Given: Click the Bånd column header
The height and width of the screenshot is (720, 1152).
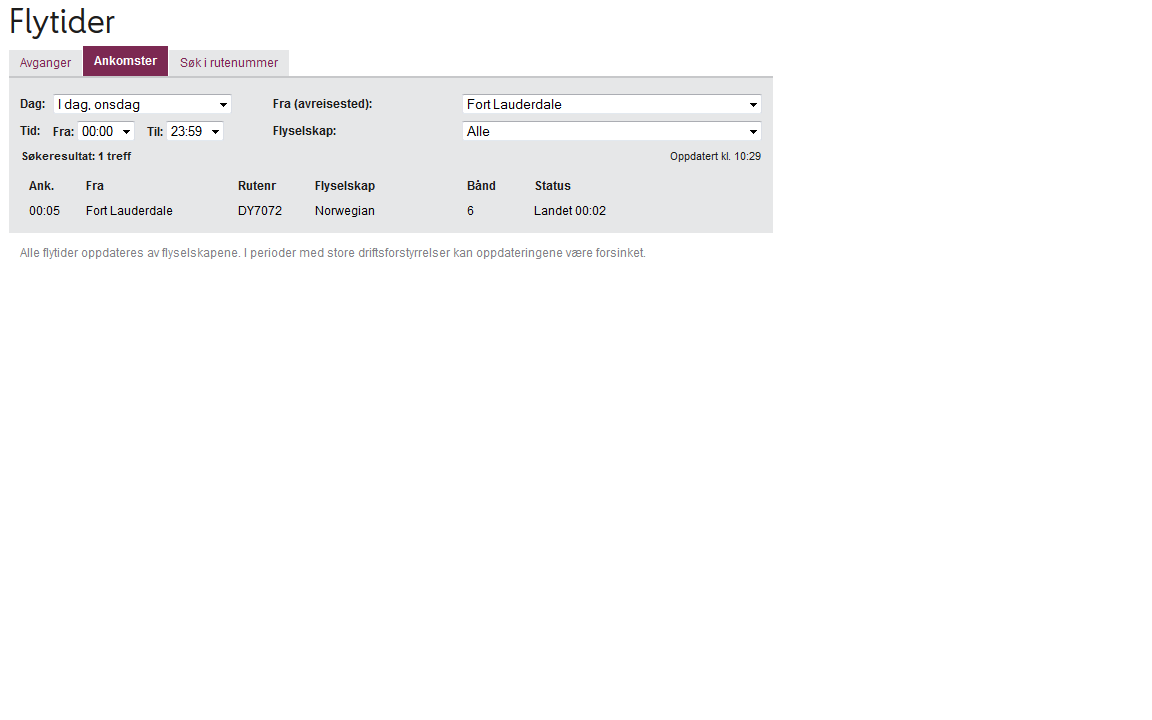Looking at the screenshot, I should pos(481,186).
